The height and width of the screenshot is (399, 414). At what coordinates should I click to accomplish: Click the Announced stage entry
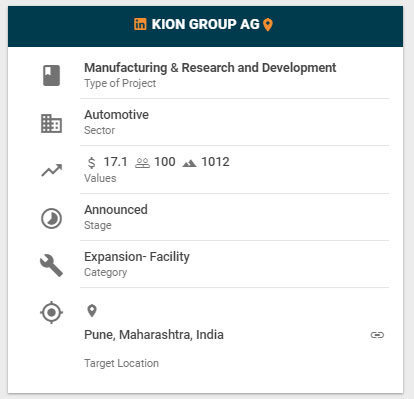pyautogui.click(x=234, y=217)
